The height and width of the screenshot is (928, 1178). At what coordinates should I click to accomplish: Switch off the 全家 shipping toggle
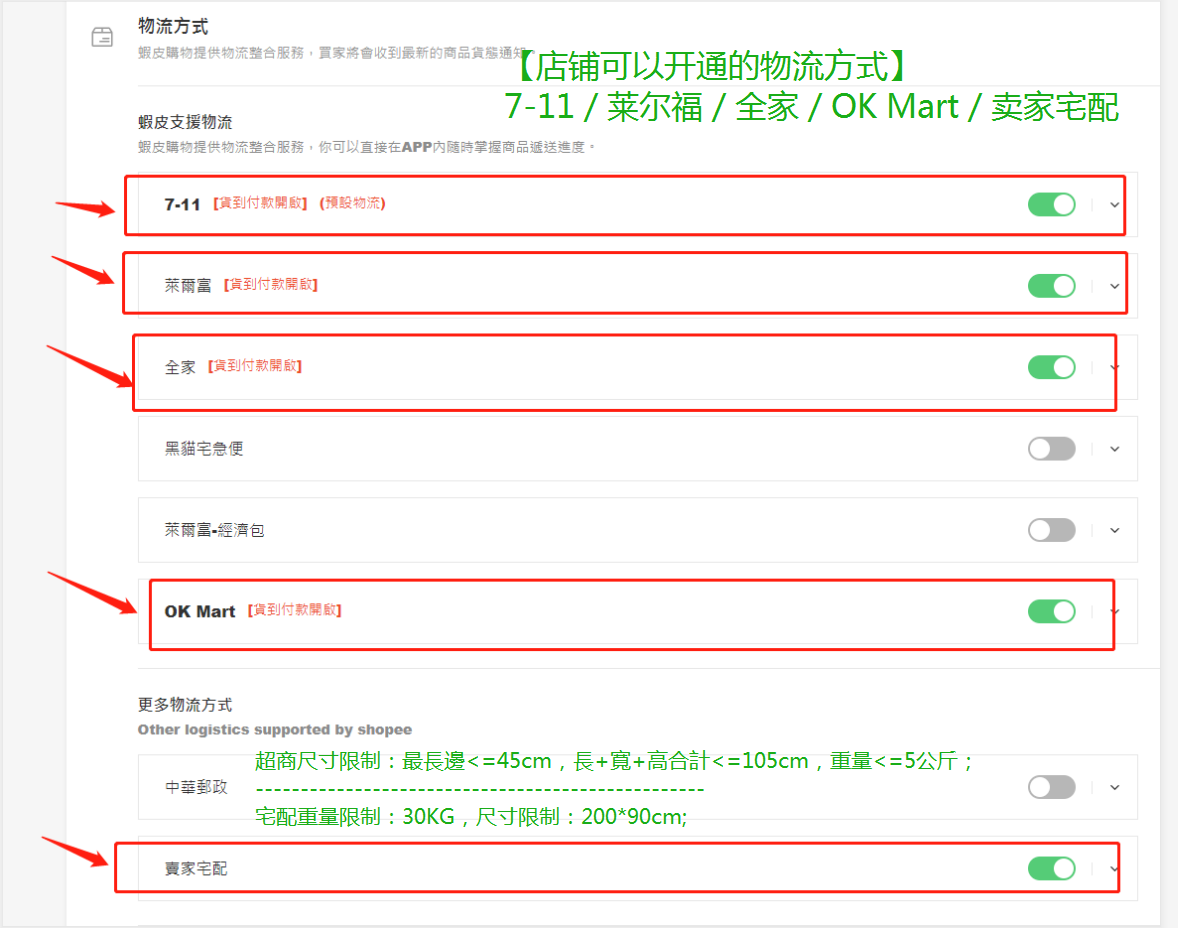(x=1051, y=367)
